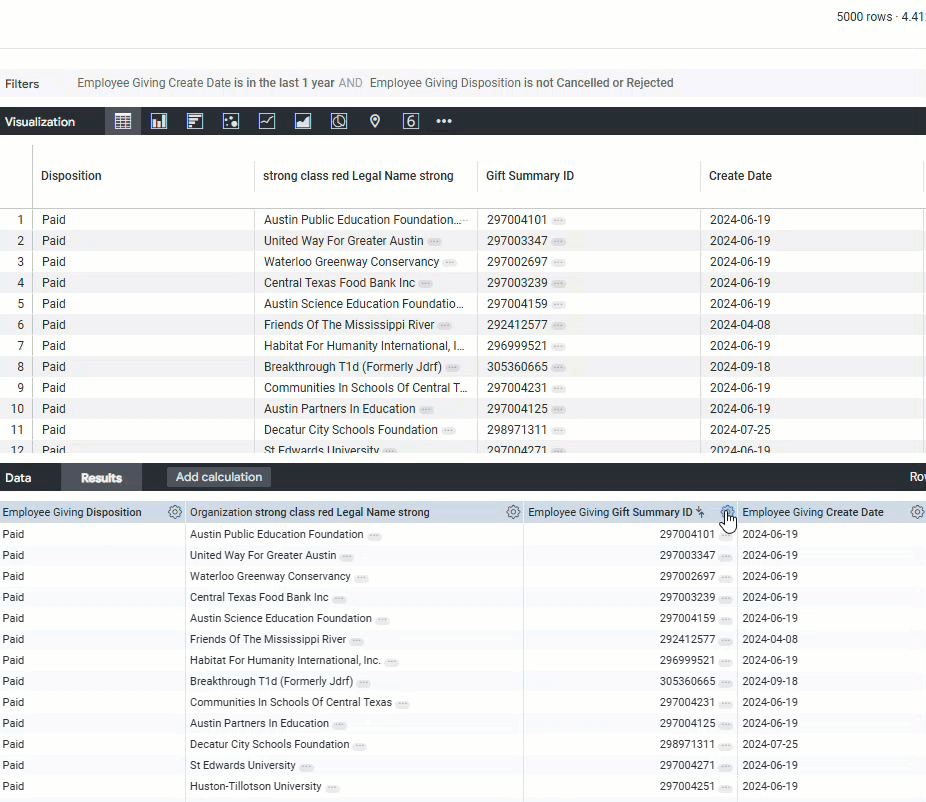
Task: Open gear menu for Employee Giving Create Date column
Action: (917, 512)
